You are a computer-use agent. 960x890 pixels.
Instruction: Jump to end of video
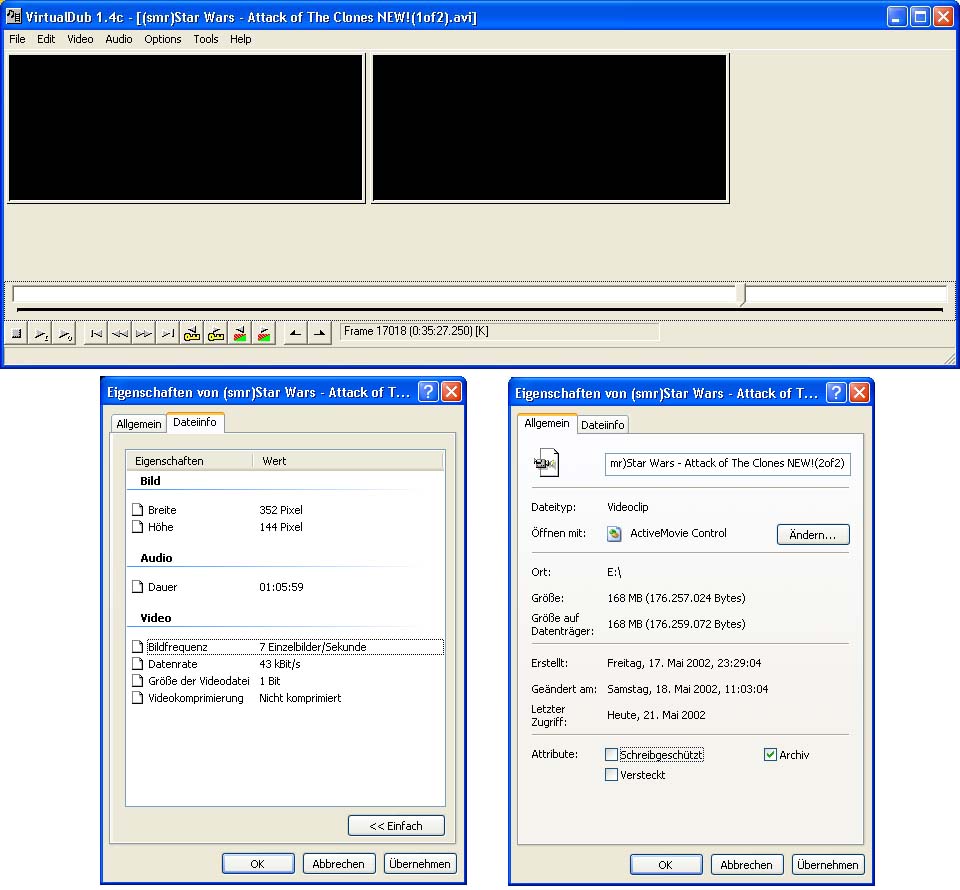point(168,334)
